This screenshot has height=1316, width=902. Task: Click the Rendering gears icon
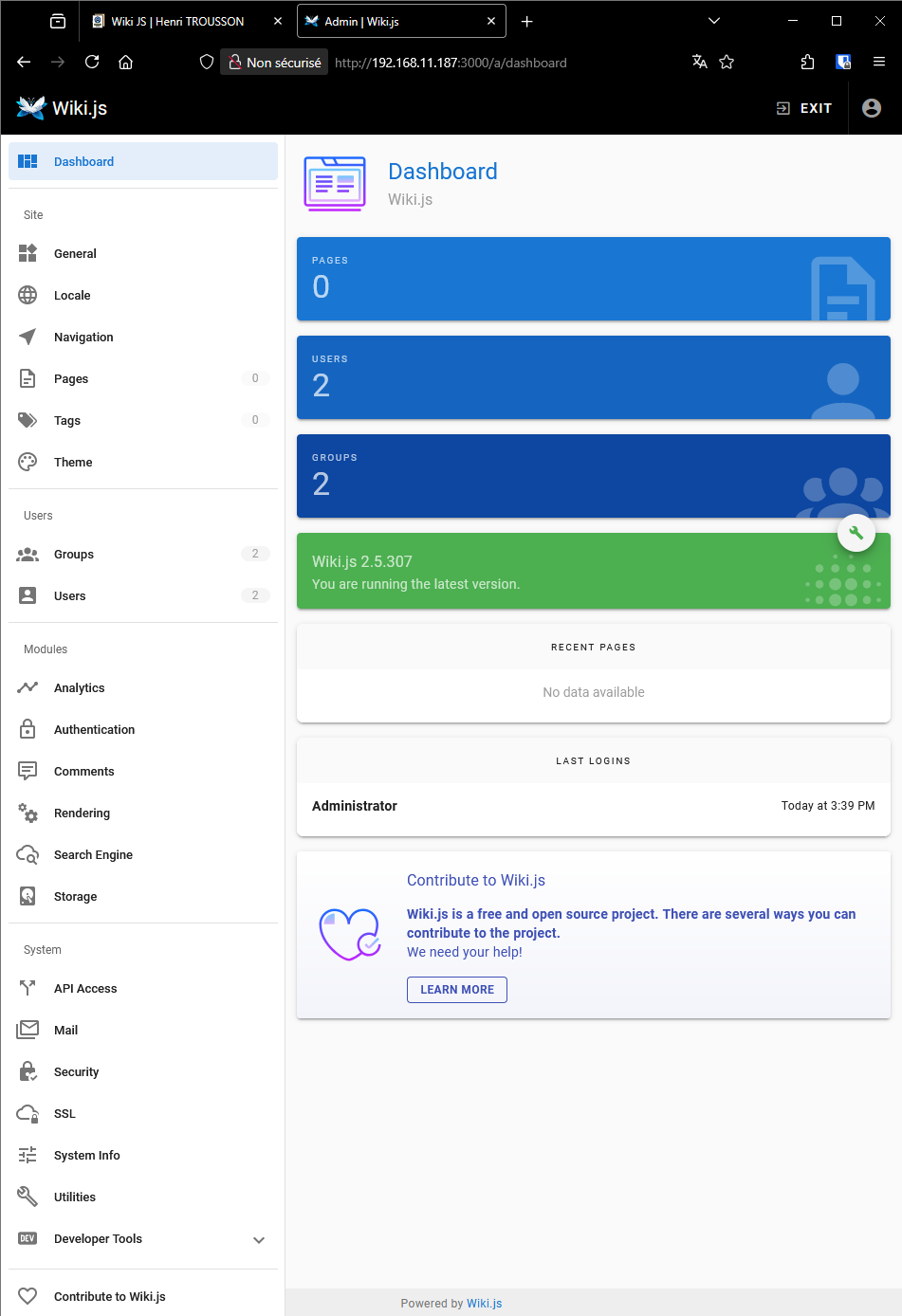[x=28, y=813]
